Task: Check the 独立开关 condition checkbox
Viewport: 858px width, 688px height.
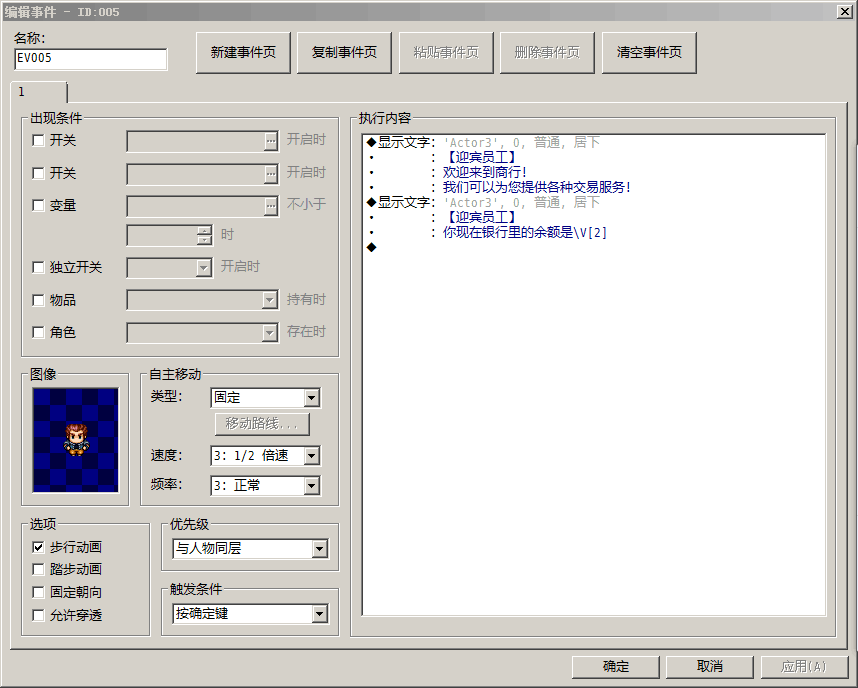Action: tap(38, 267)
